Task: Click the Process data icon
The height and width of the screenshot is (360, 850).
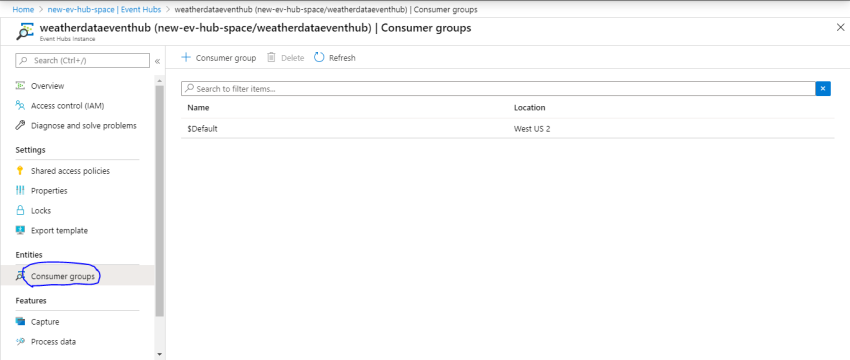Action: point(21,342)
